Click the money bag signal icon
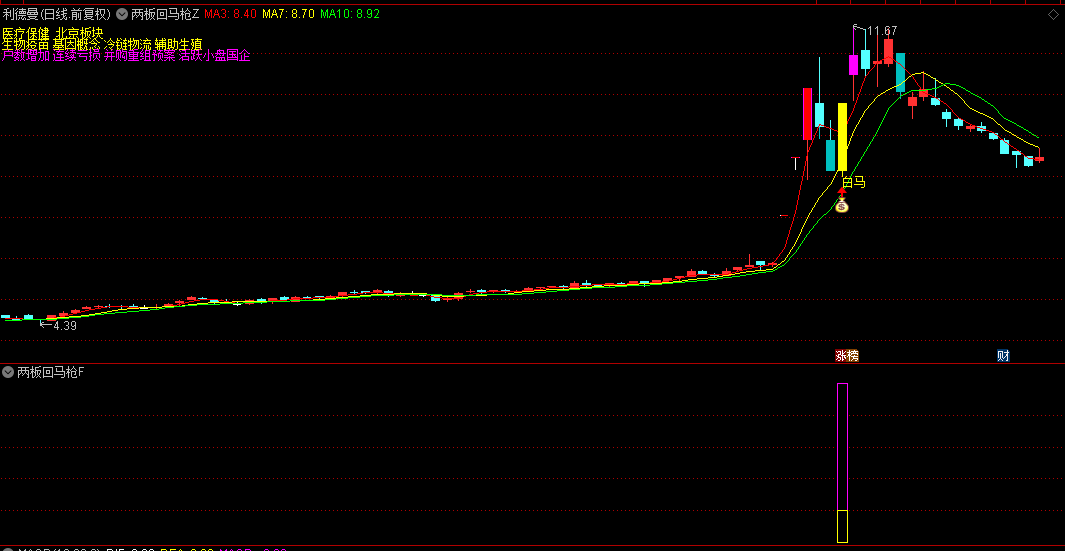Image resolution: width=1065 pixels, height=551 pixels. tap(842, 205)
